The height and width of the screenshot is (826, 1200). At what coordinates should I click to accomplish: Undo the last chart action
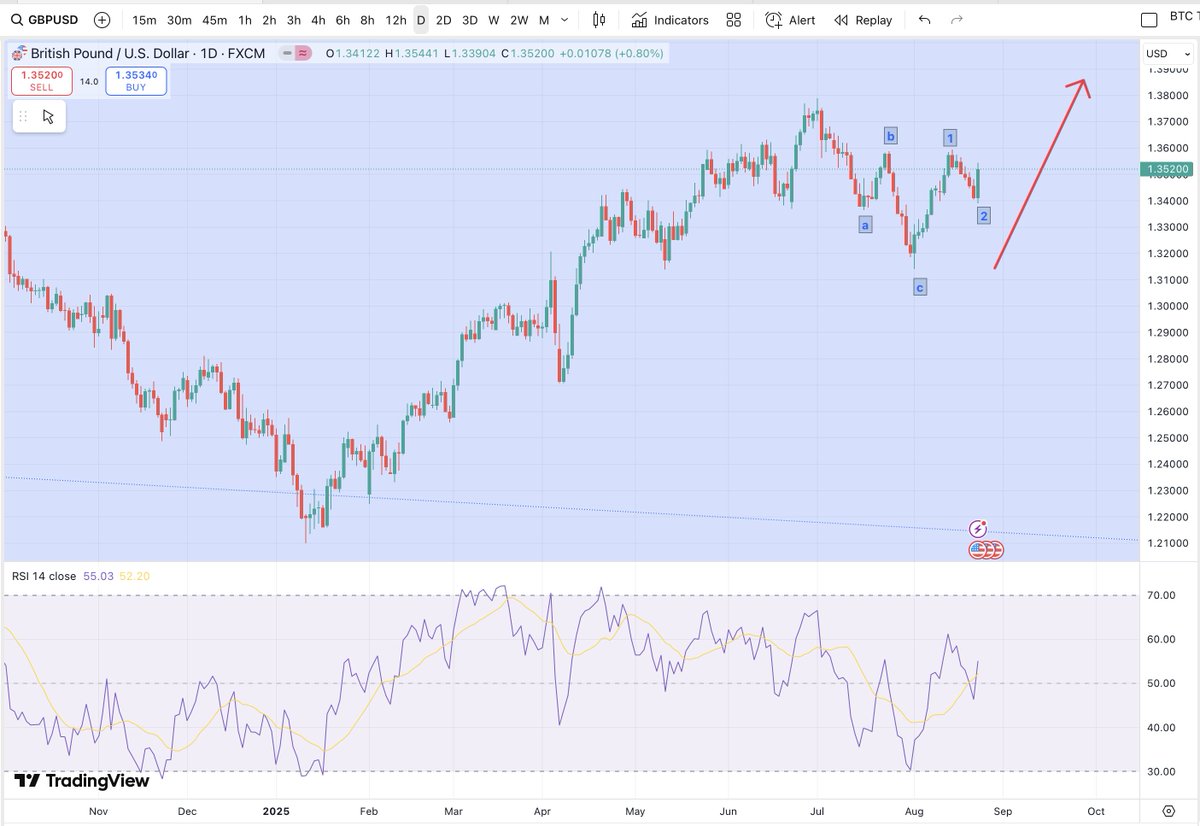click(x=923, y=19)
